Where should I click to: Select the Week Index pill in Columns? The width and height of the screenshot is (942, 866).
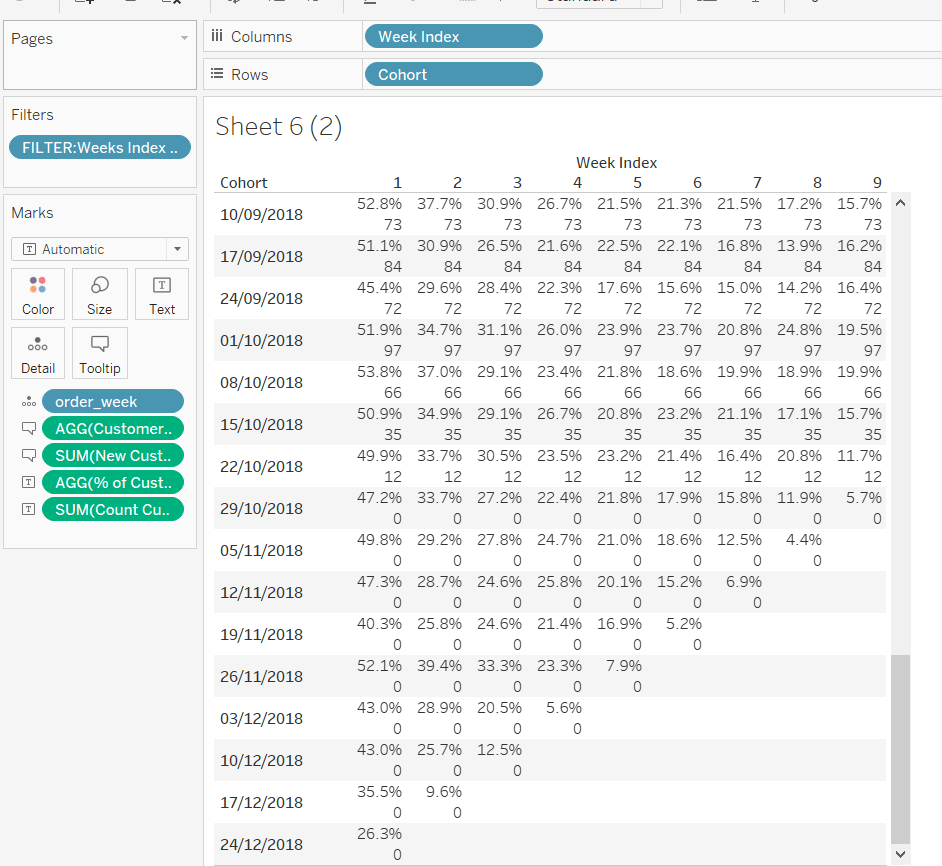pyautogui.click(x=453, y=36)
